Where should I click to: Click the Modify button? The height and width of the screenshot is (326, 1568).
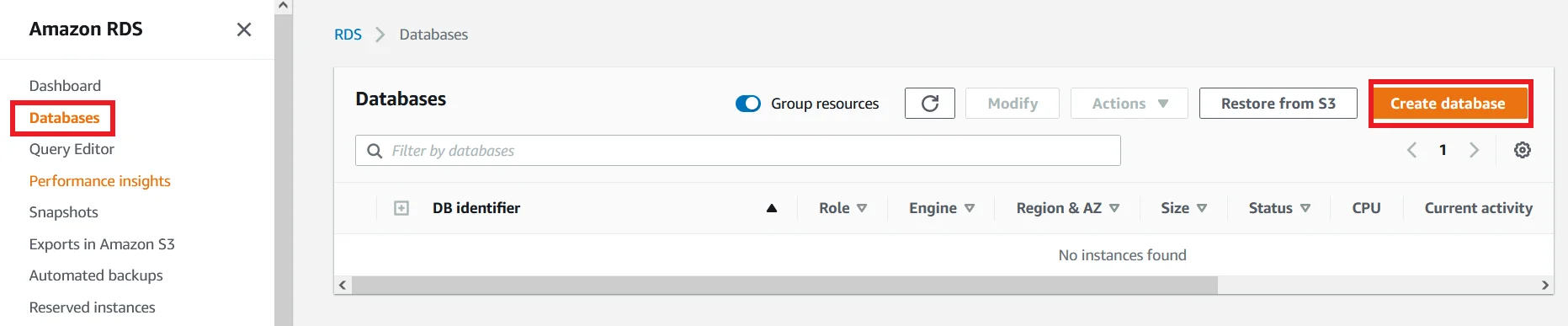click(1013, 104)
